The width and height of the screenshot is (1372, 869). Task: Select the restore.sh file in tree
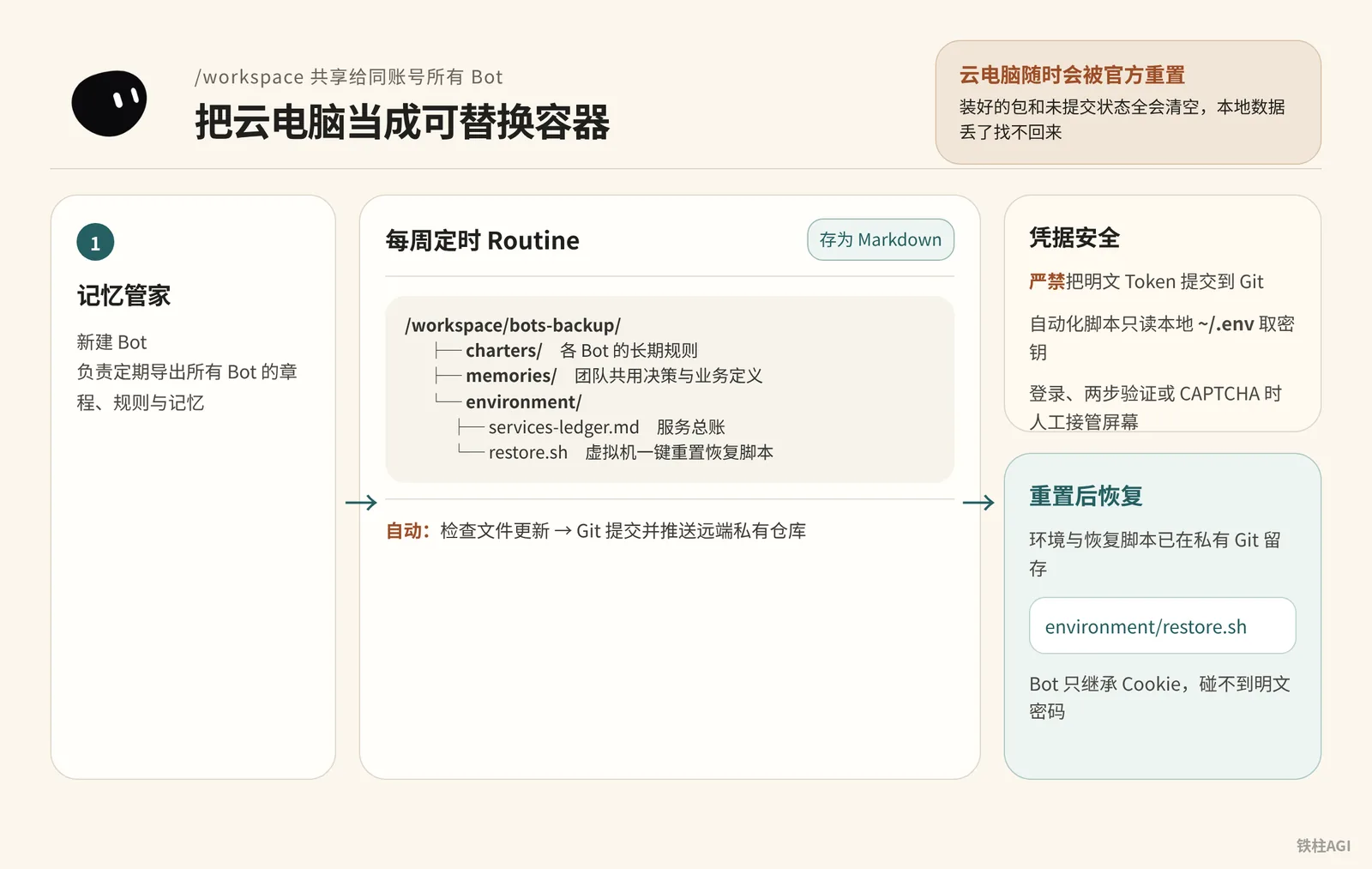(x=527, y=452)
